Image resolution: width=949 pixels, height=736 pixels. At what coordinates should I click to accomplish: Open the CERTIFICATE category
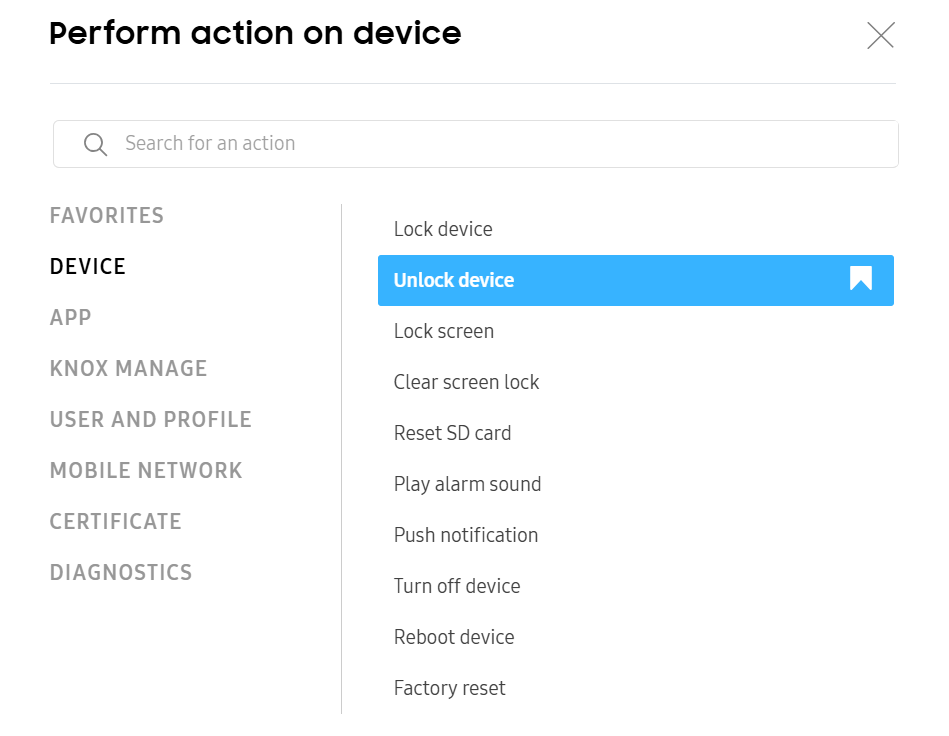115,521
